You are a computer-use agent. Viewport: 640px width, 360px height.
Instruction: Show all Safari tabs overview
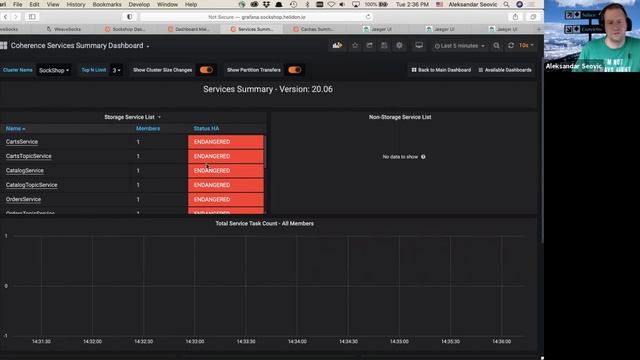533,17
